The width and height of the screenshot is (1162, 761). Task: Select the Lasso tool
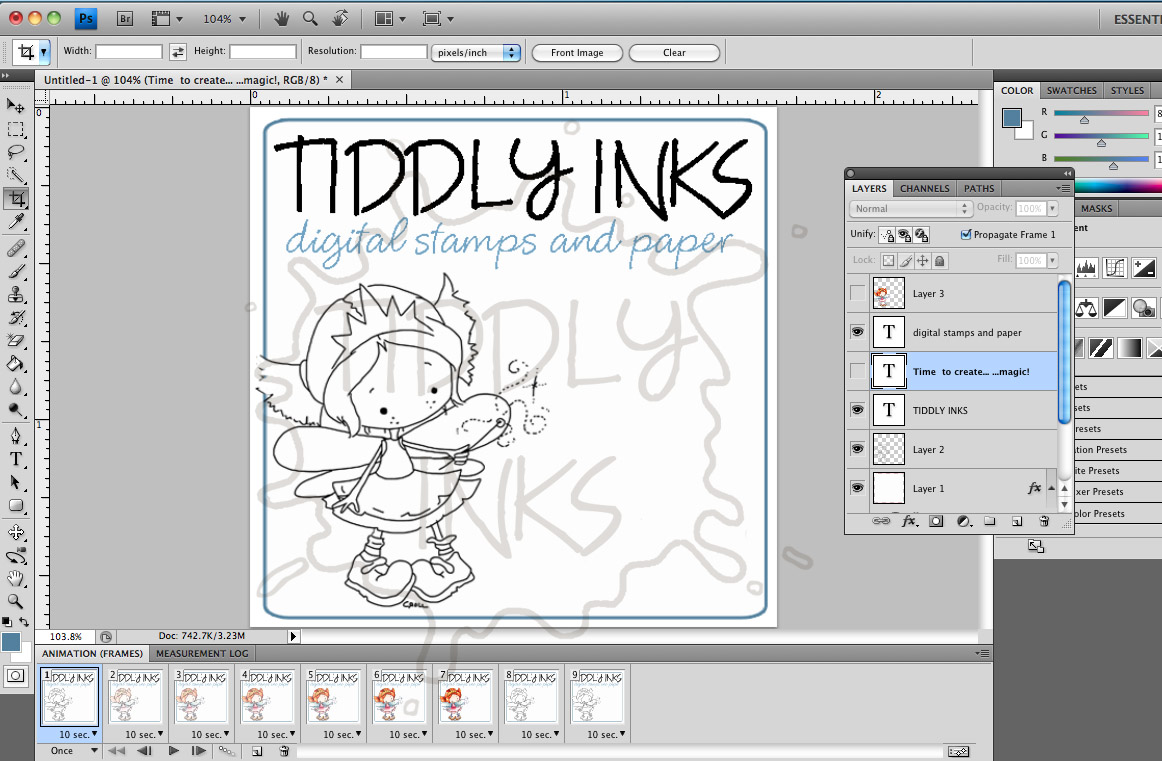pyautogui.click(x=16, y=153)
